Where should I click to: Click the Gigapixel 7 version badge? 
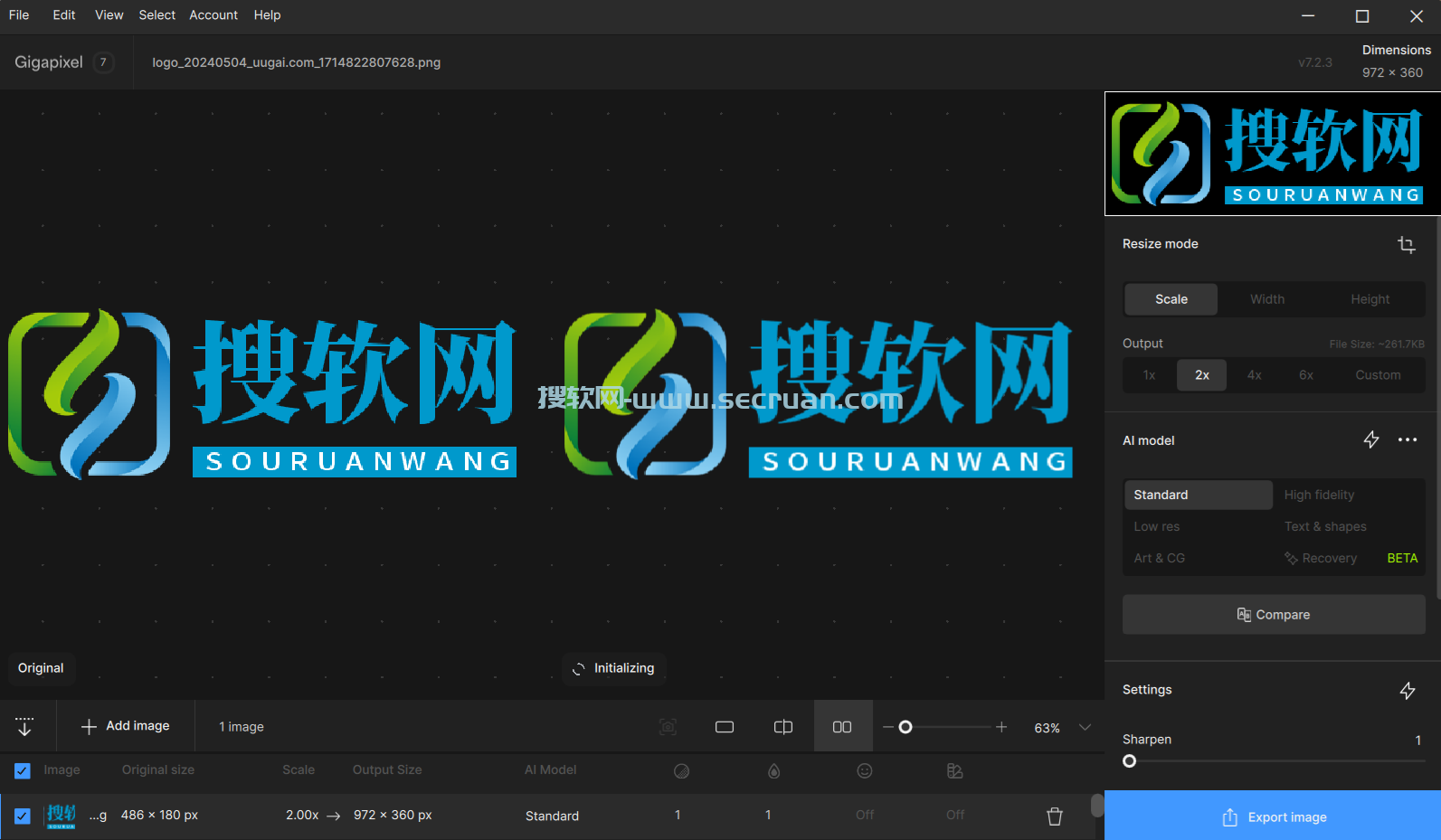(x=103, y=62)
